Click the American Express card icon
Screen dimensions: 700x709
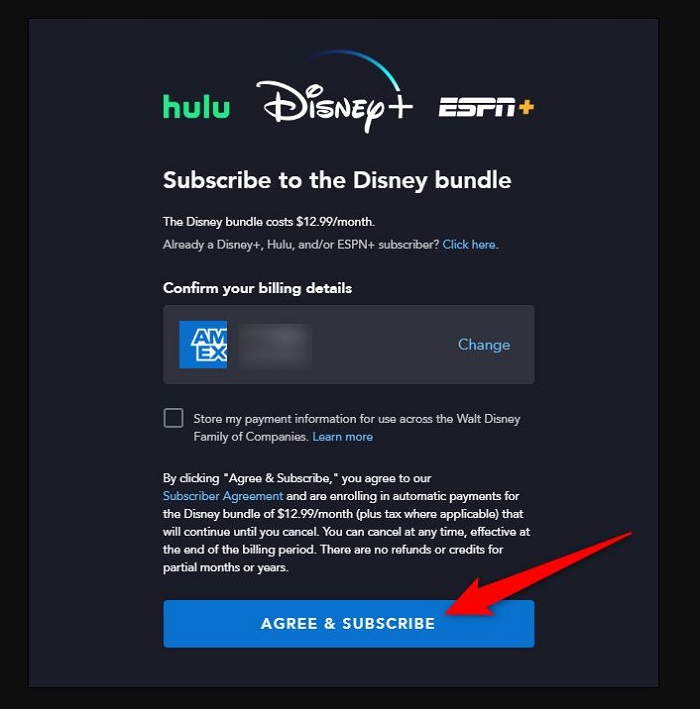tap(203, 345)
